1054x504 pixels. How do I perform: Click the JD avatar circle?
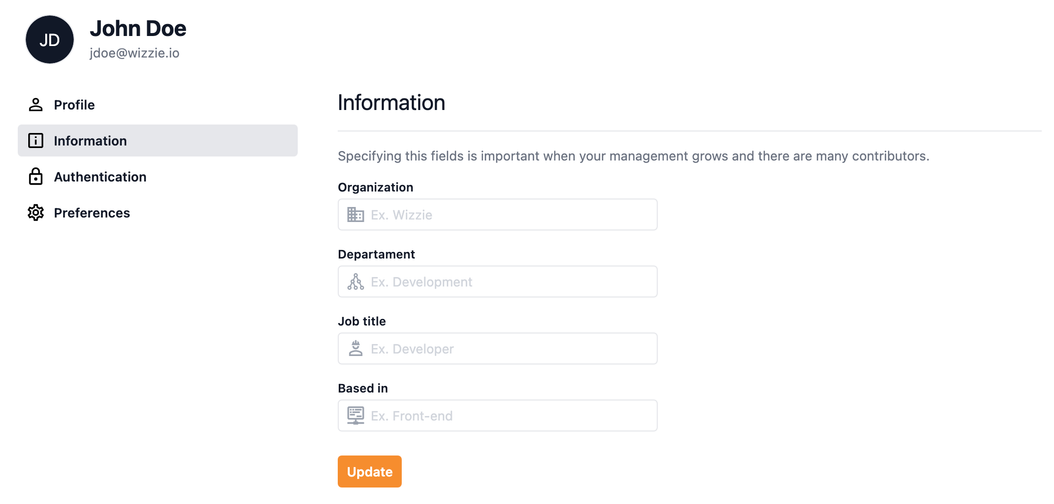tap(50, 40)
